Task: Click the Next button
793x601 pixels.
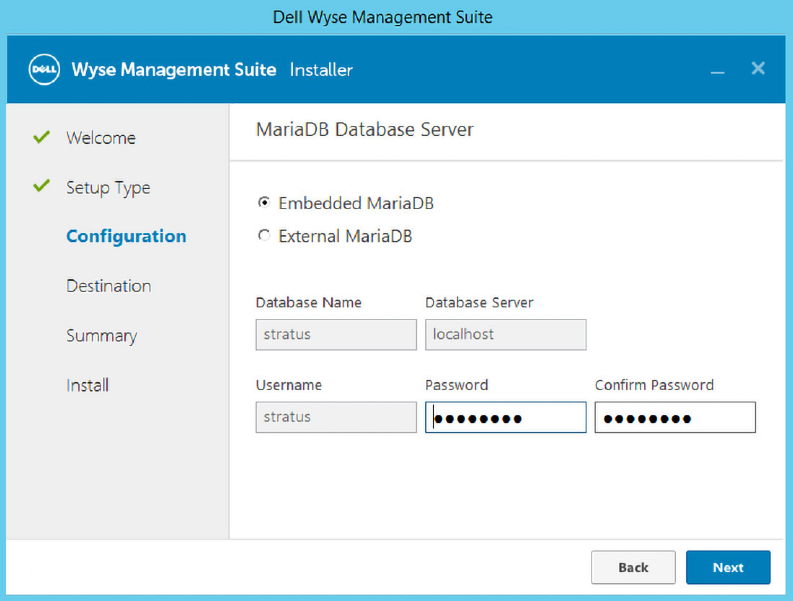Action: coord(728,567)
